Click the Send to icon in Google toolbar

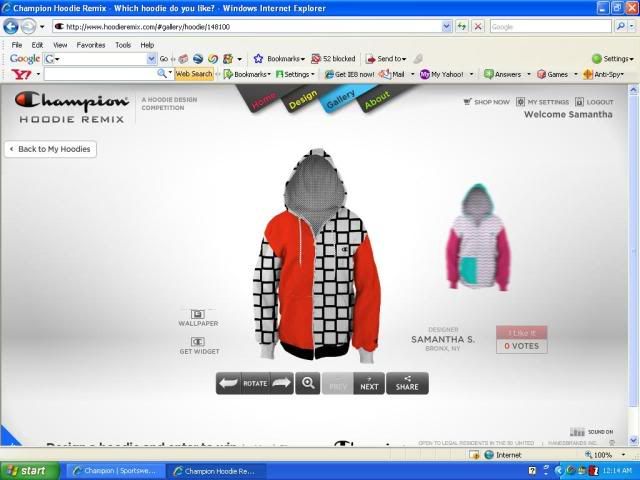(x=370, y=59)
